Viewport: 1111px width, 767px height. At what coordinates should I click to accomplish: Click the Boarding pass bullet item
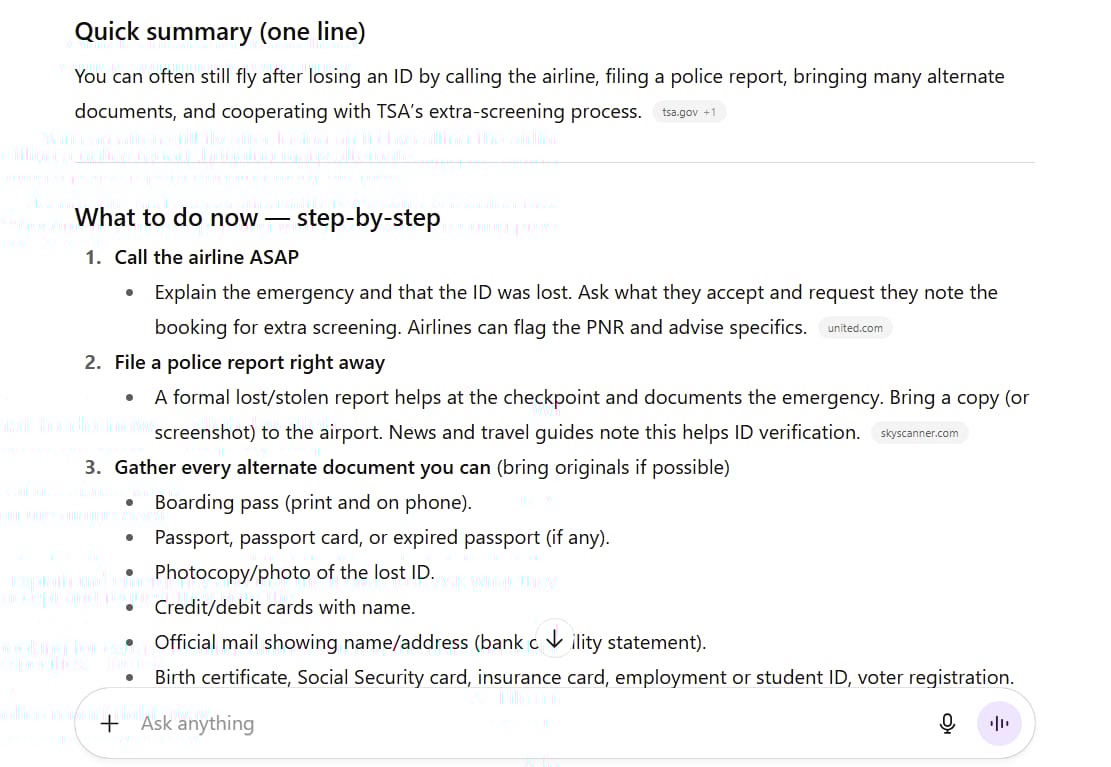[x=312, y=502]
